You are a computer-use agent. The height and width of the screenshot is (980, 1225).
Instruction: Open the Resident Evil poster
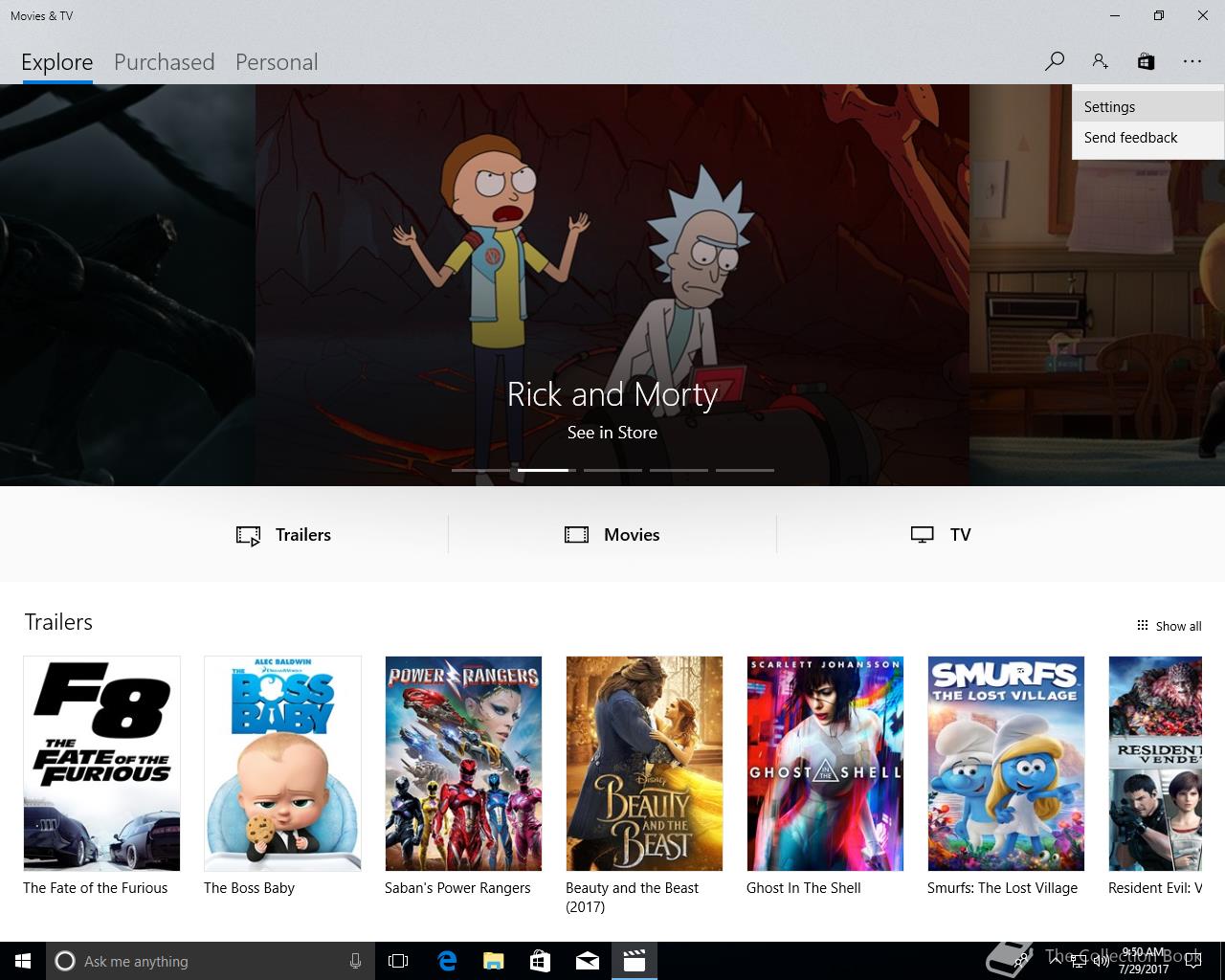click(1155, 764)
